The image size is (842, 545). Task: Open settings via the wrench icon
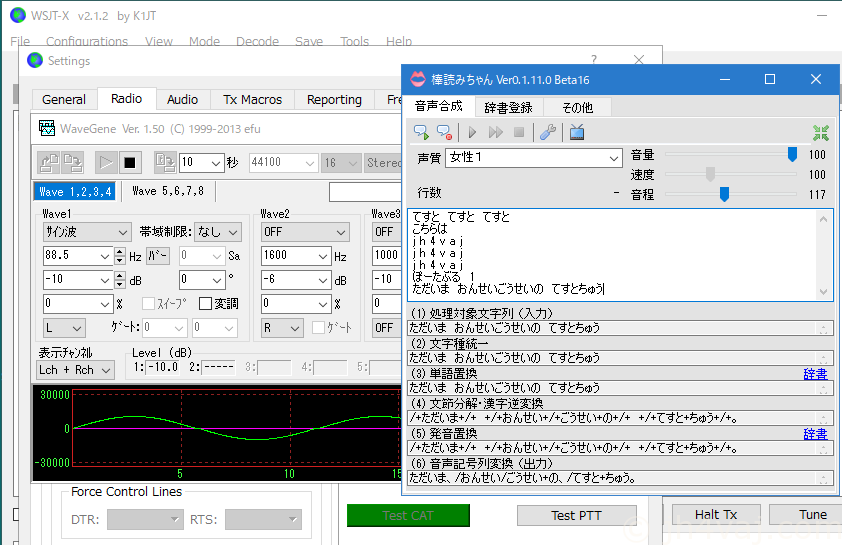[x=548, y=132]
